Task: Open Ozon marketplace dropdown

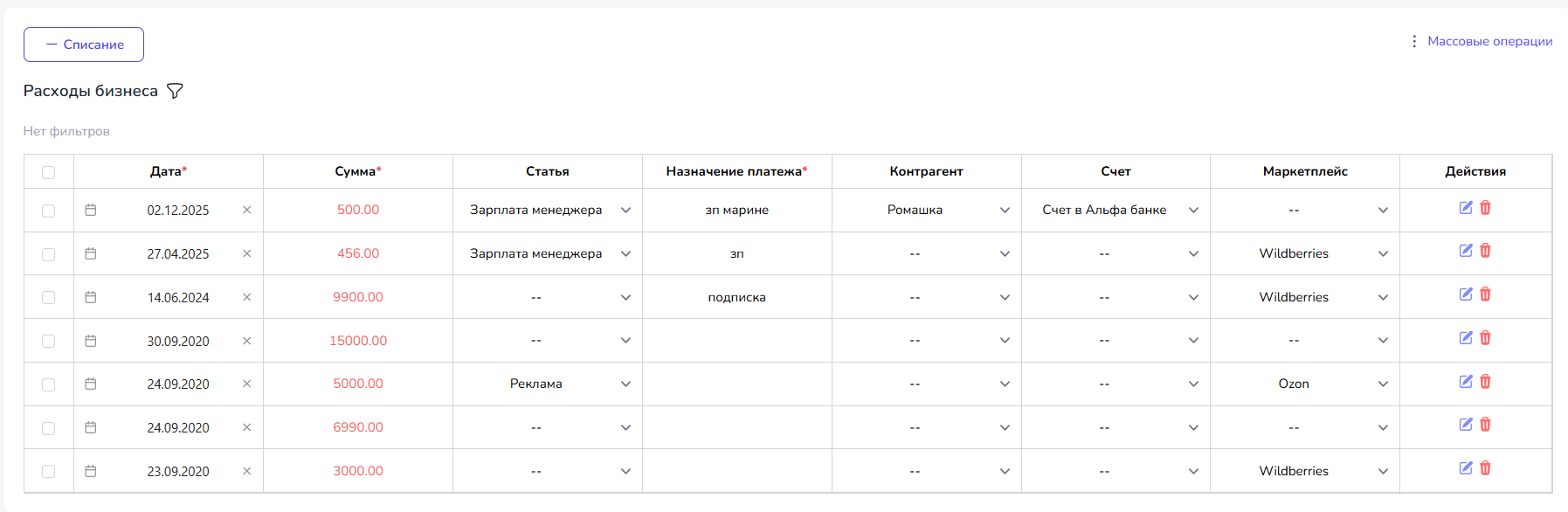Action: click(x=1383, y=384)
